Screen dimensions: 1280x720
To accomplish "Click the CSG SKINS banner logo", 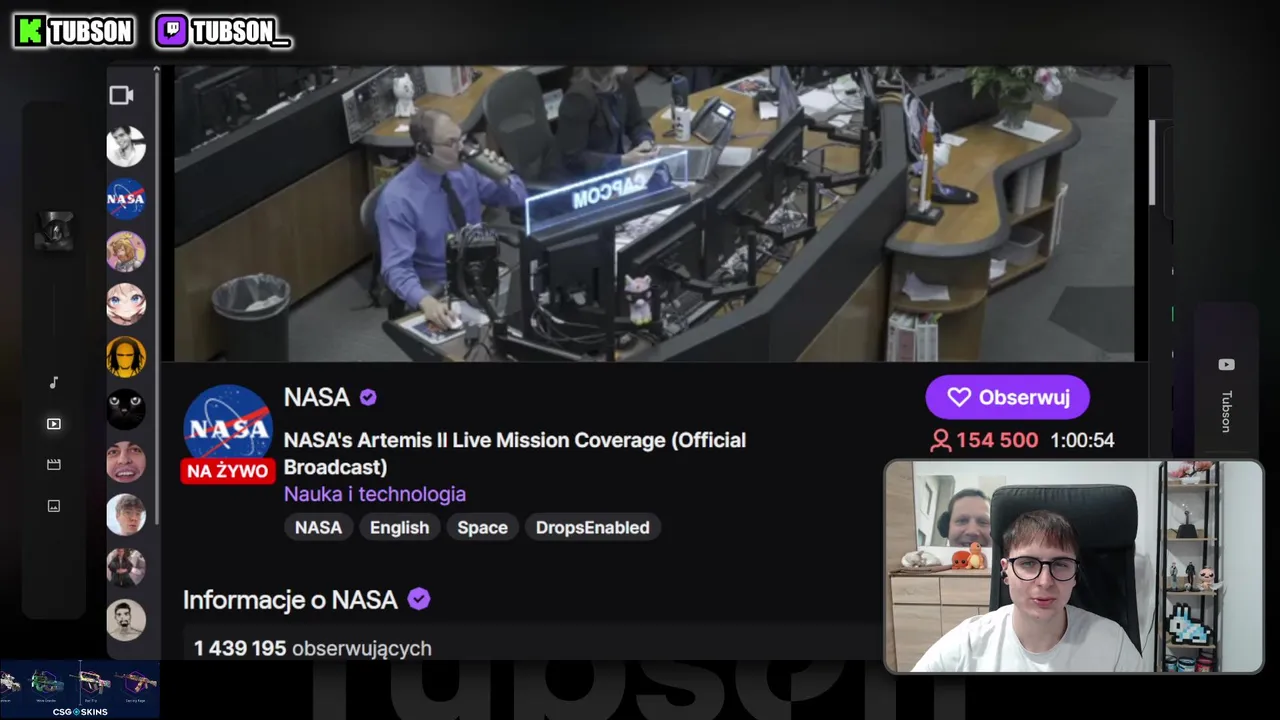I will [80, 711].
